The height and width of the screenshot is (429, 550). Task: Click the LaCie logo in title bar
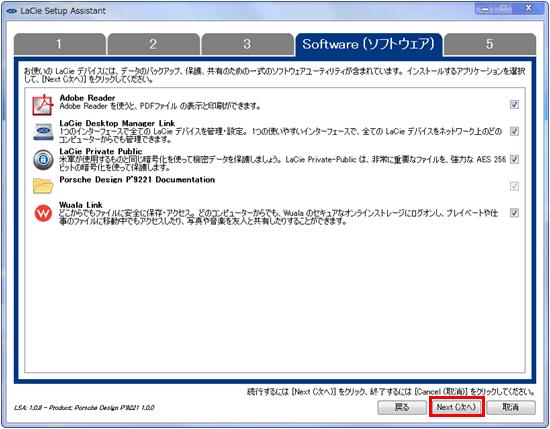tap(12, 11)
